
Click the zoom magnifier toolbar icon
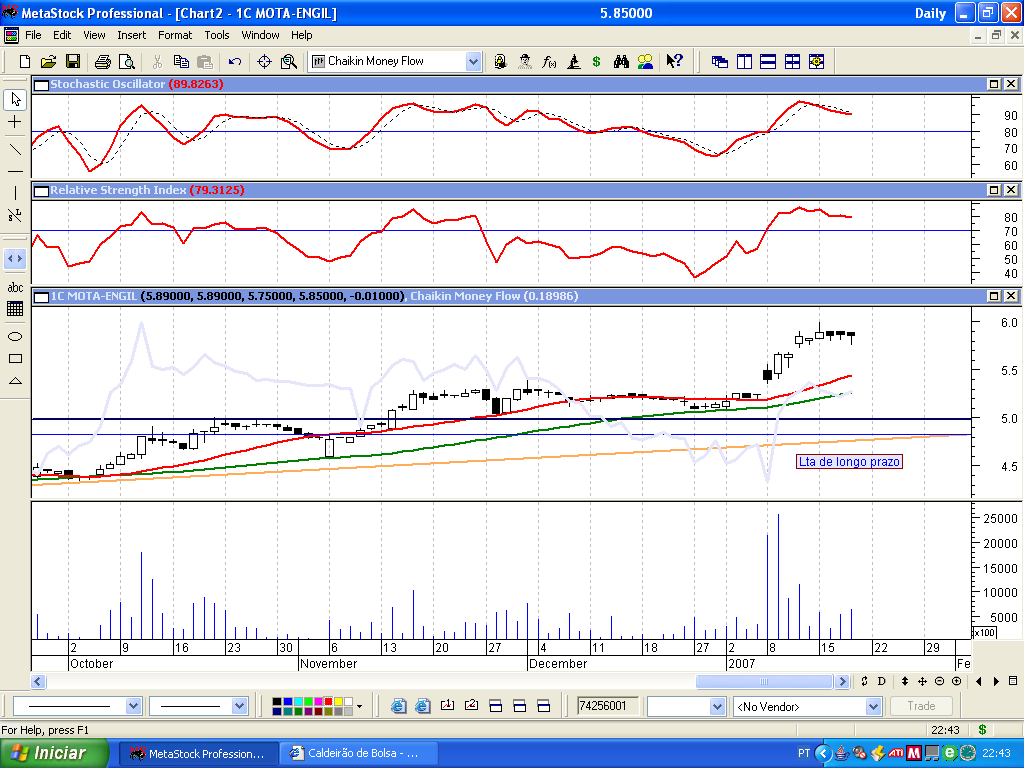coord(289,61)
